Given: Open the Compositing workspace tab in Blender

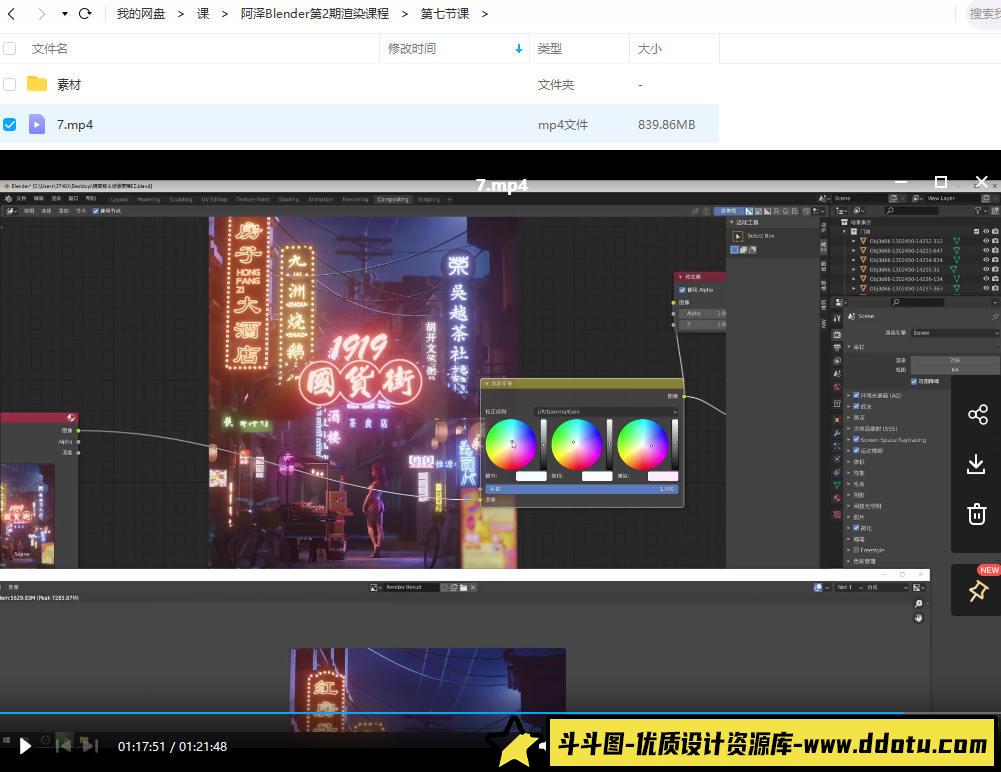Looking at the screenshot, I should 393,199.
